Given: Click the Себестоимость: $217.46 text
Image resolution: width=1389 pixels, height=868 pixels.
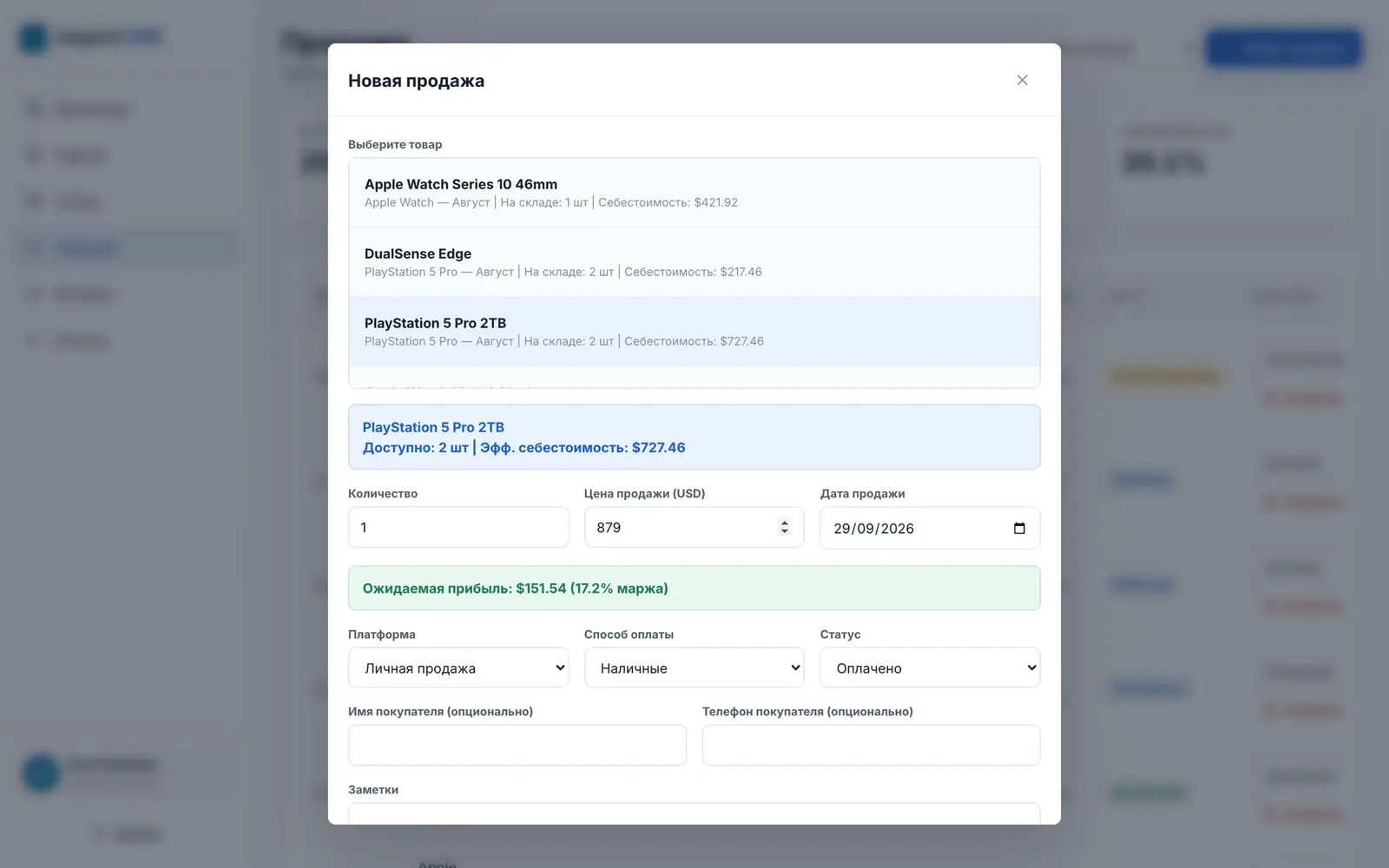Looking at the screenshot, I should pyautogui.click(x=693, y=272).
